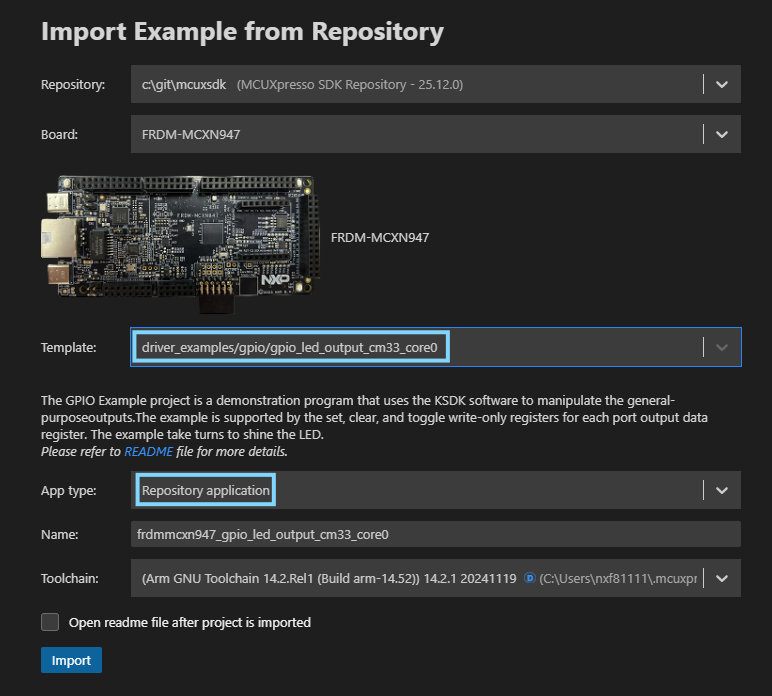Open the README link
772x696 pixels.
[x=149, y=452]
